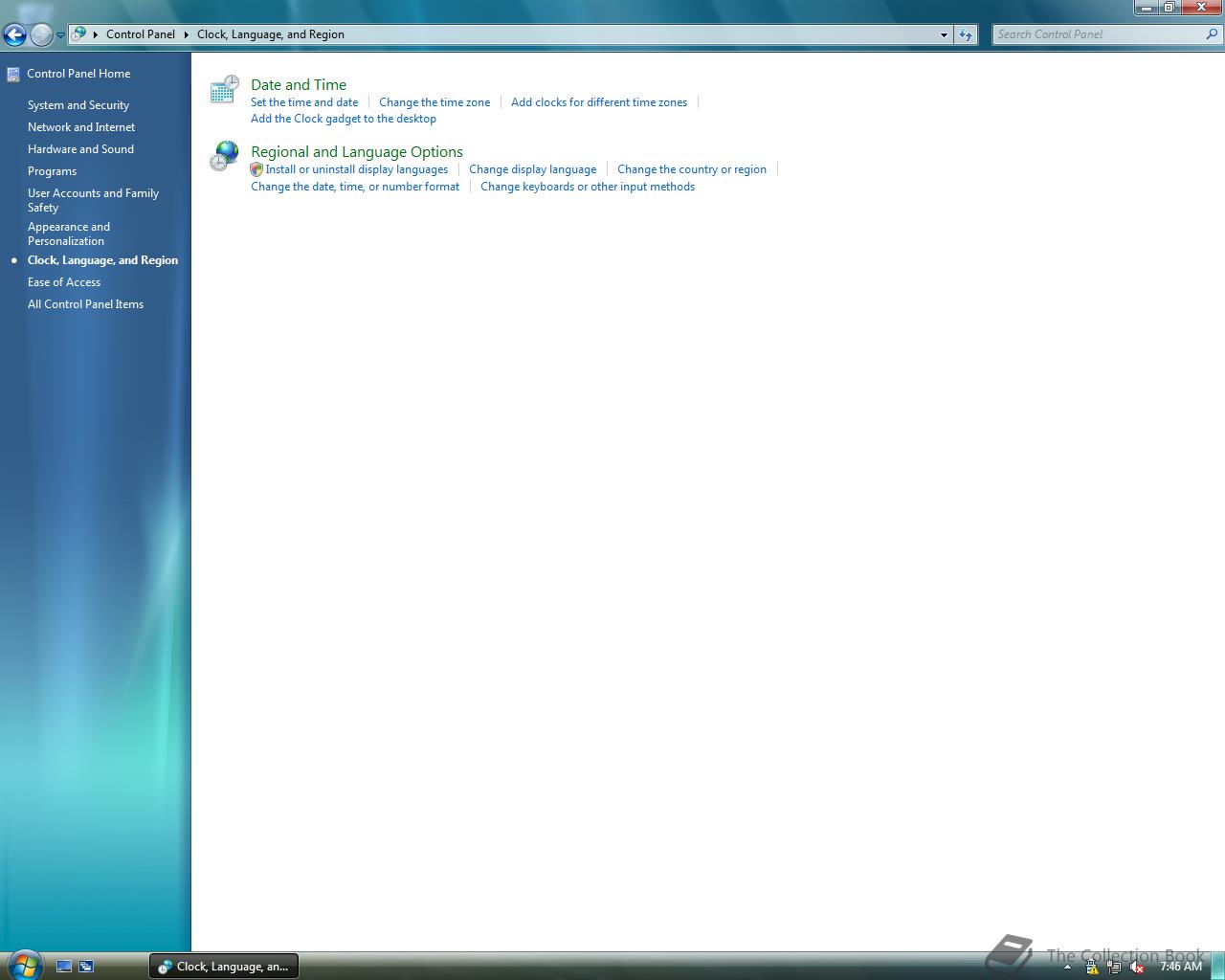Click the Action Center warning tray icon

[1092, 967]
